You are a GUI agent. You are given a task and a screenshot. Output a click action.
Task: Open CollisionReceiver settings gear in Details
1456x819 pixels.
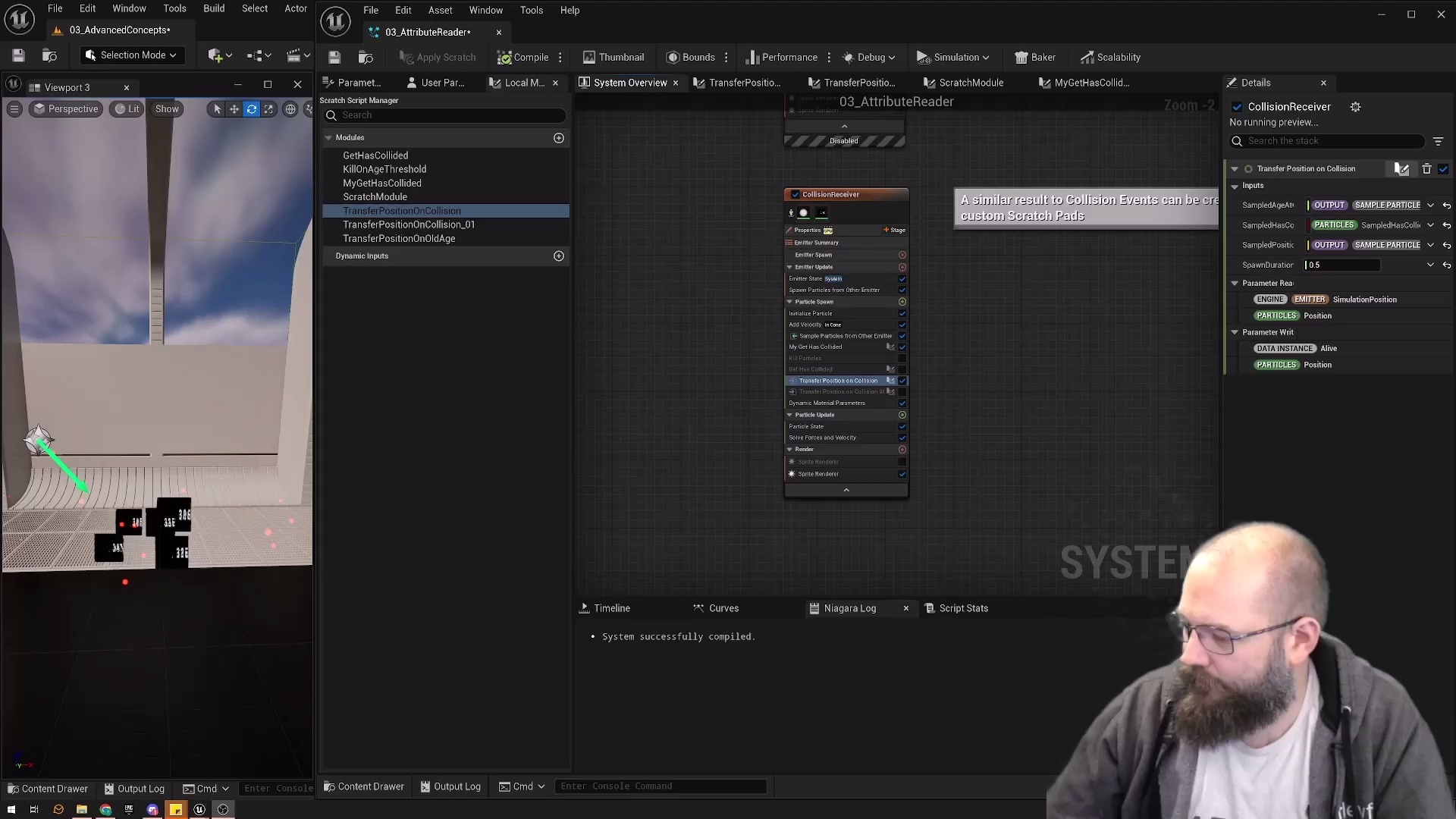coord(1356,107)
